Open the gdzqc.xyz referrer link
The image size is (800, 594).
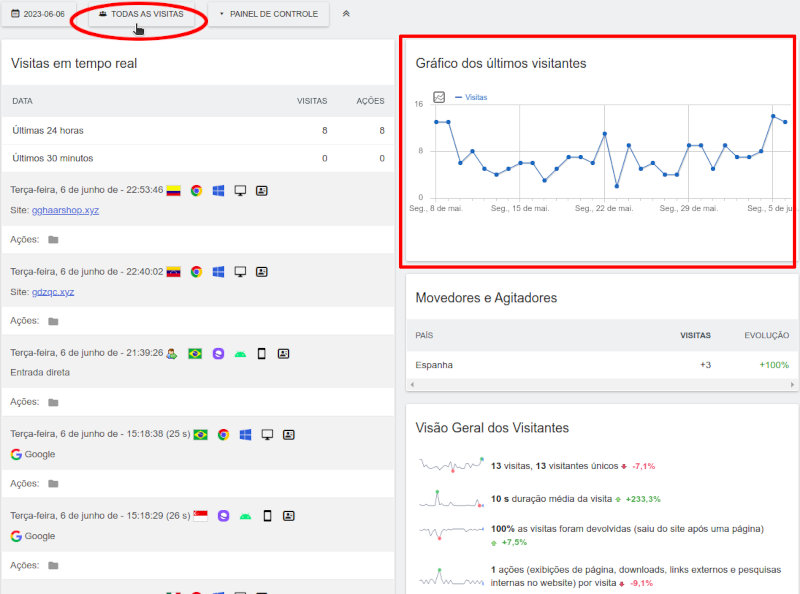click(x=52, y=291)
